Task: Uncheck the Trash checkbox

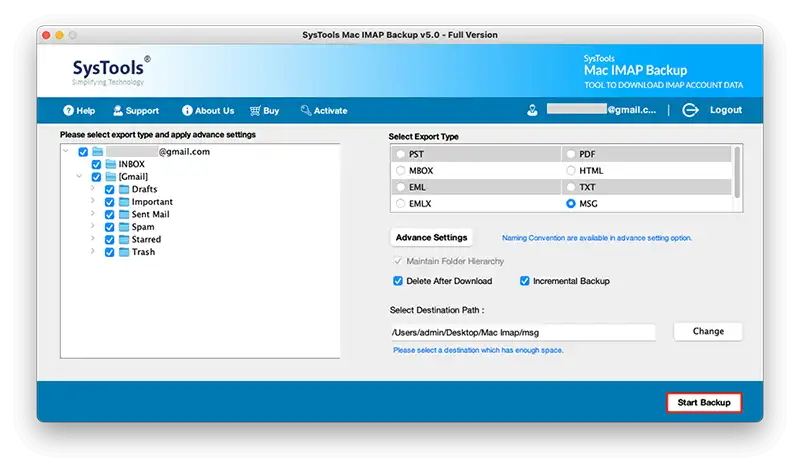Action: coord(110,252)
